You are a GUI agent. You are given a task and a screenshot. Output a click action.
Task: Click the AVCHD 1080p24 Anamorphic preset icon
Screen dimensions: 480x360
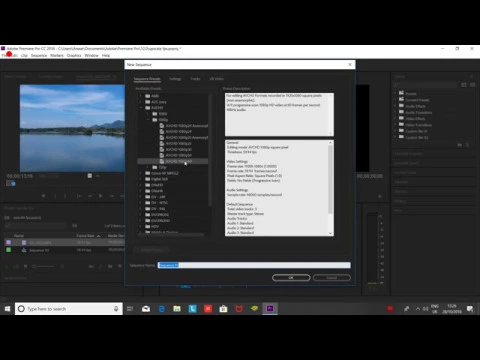coord(162,126)
